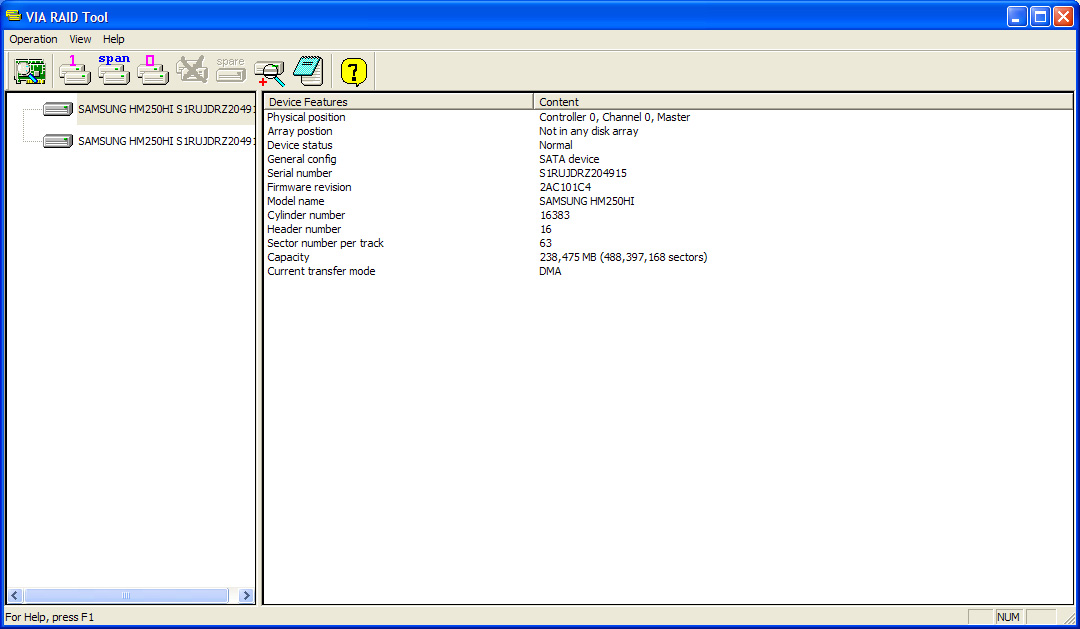Click the DMA transfer mode value
The height and width of the screenshot is (629, 1080).
click(x=550, y=271)
